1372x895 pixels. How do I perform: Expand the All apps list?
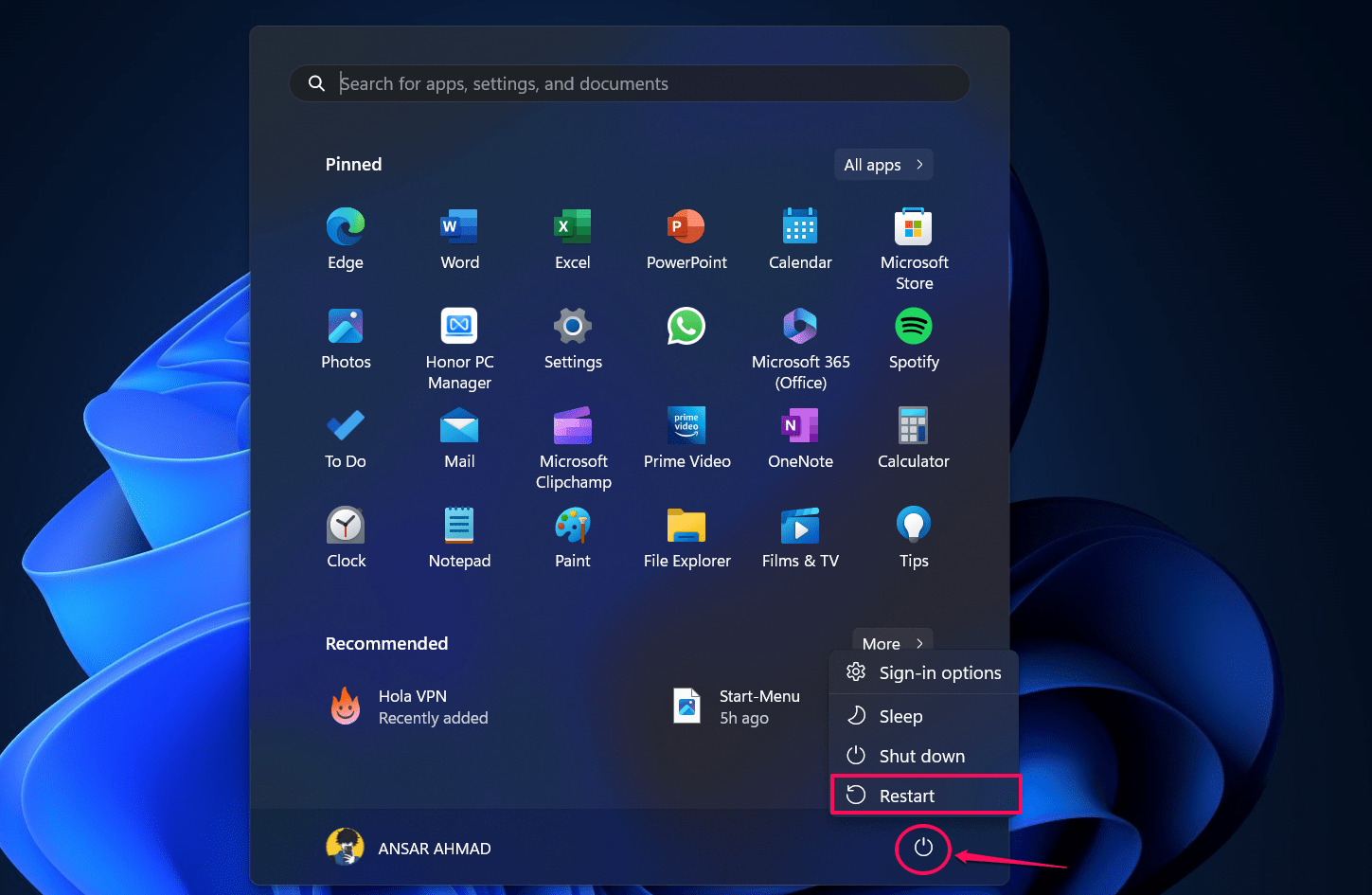[x=883, y=165]
